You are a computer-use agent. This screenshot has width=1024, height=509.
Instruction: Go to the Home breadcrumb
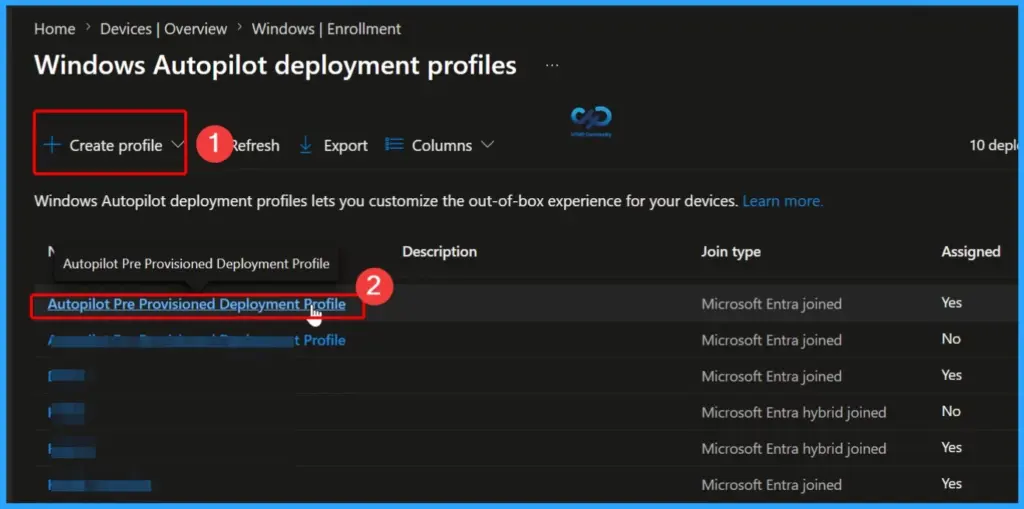coord(54,29)
